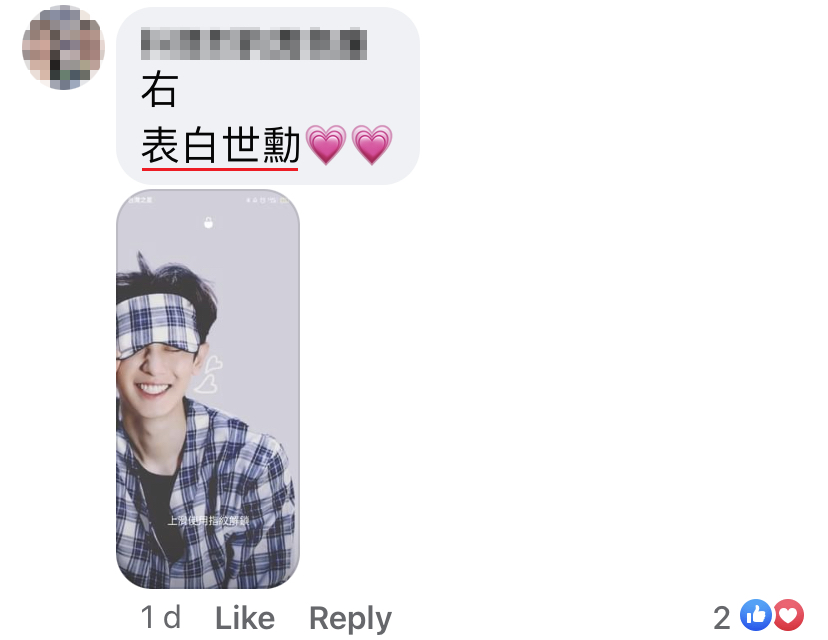The image size is (828, 640).
Task: Click the character 右 in the comment
Action: [159, 90]
